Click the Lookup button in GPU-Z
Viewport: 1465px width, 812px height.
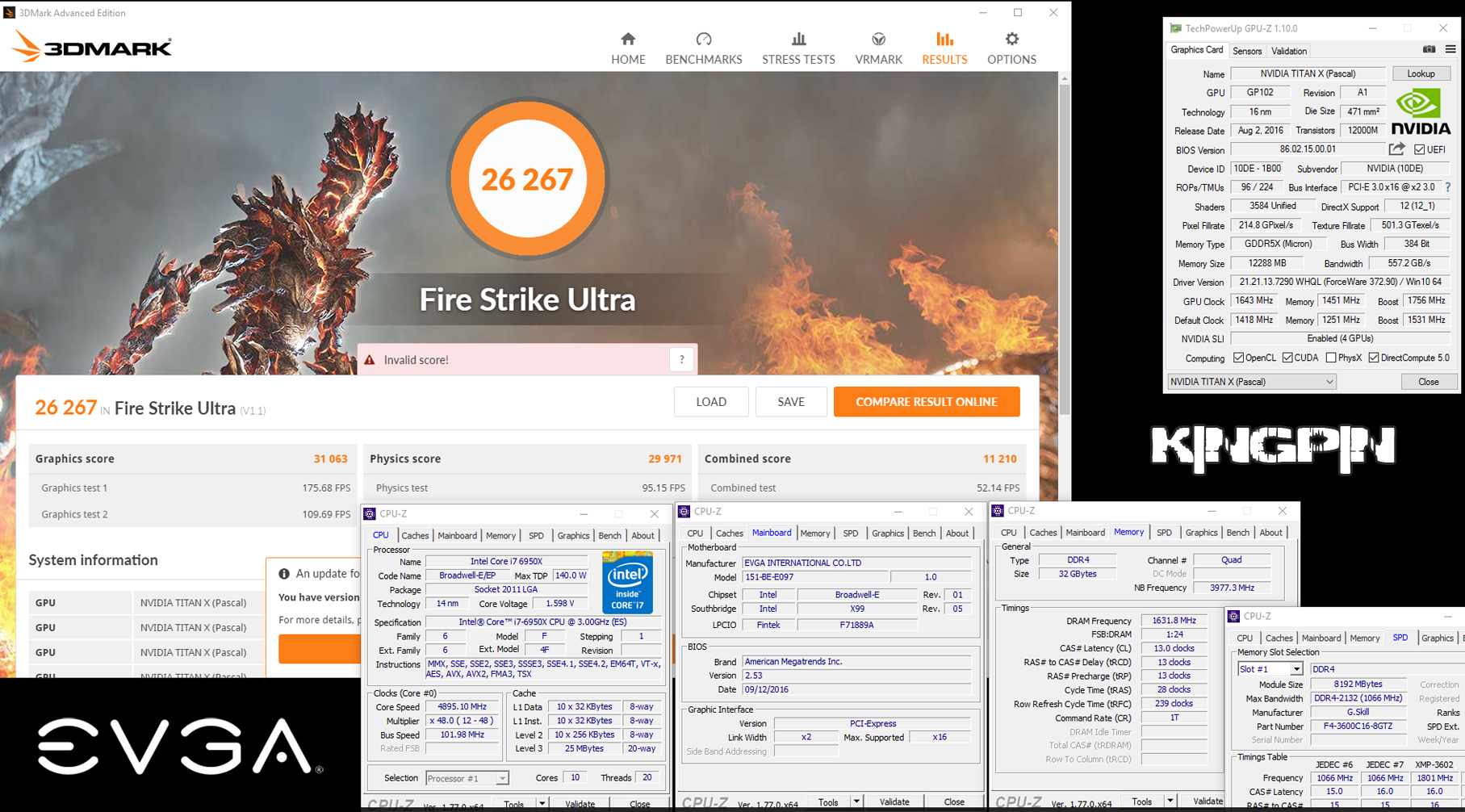click(x=1421, y=73)
